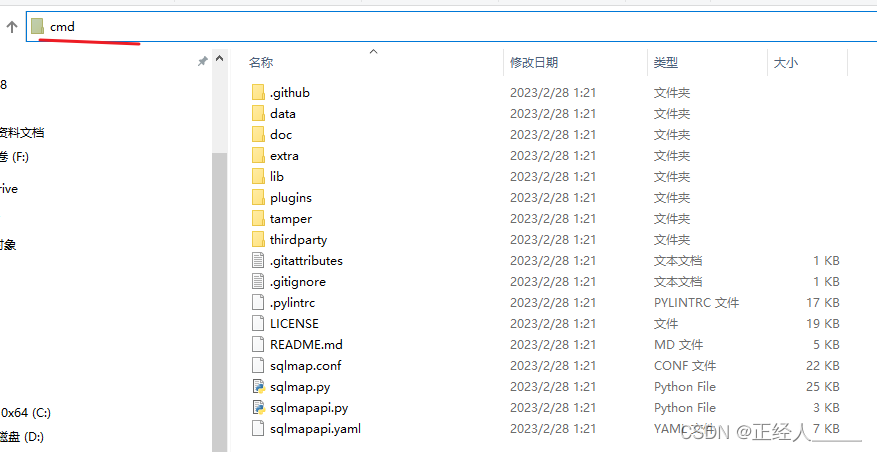Click the pin icon in navigation pane
This screenshot has width=877, height=452.
click(x=202, y=61)
